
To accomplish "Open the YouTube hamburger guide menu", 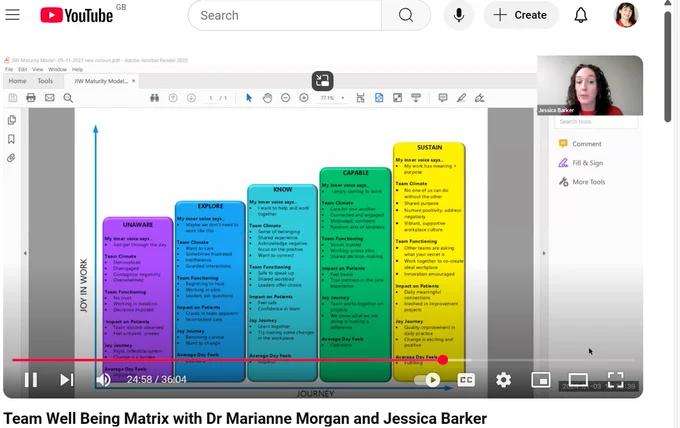I will 13,15.
